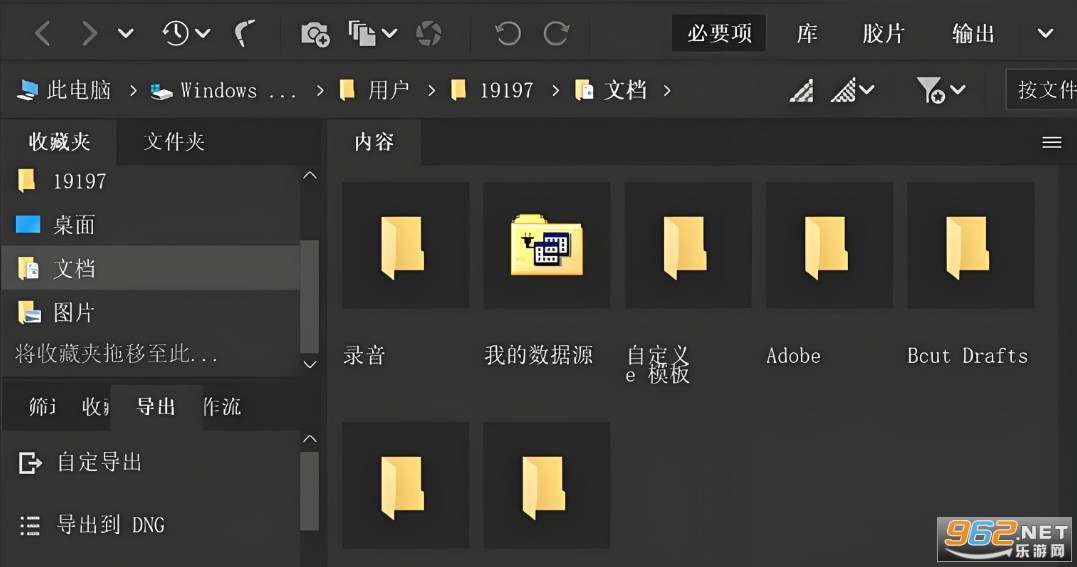The width and height of the screenshot is (1077, 567).
Task: Switch to 库 workspace
Action: click(x=806, y=33)
